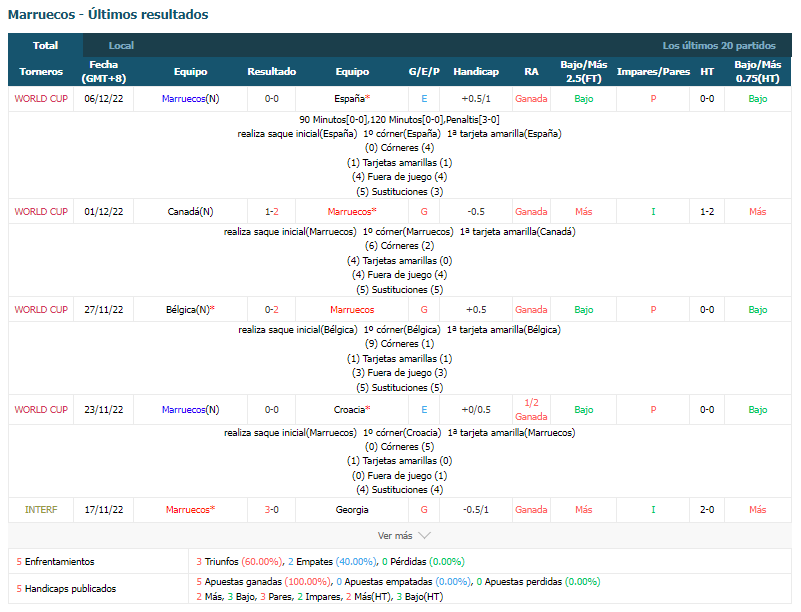The height and width of the screenshot is (612, 801).
Task: Click date 01/12/22
Action: coord(104,211)
